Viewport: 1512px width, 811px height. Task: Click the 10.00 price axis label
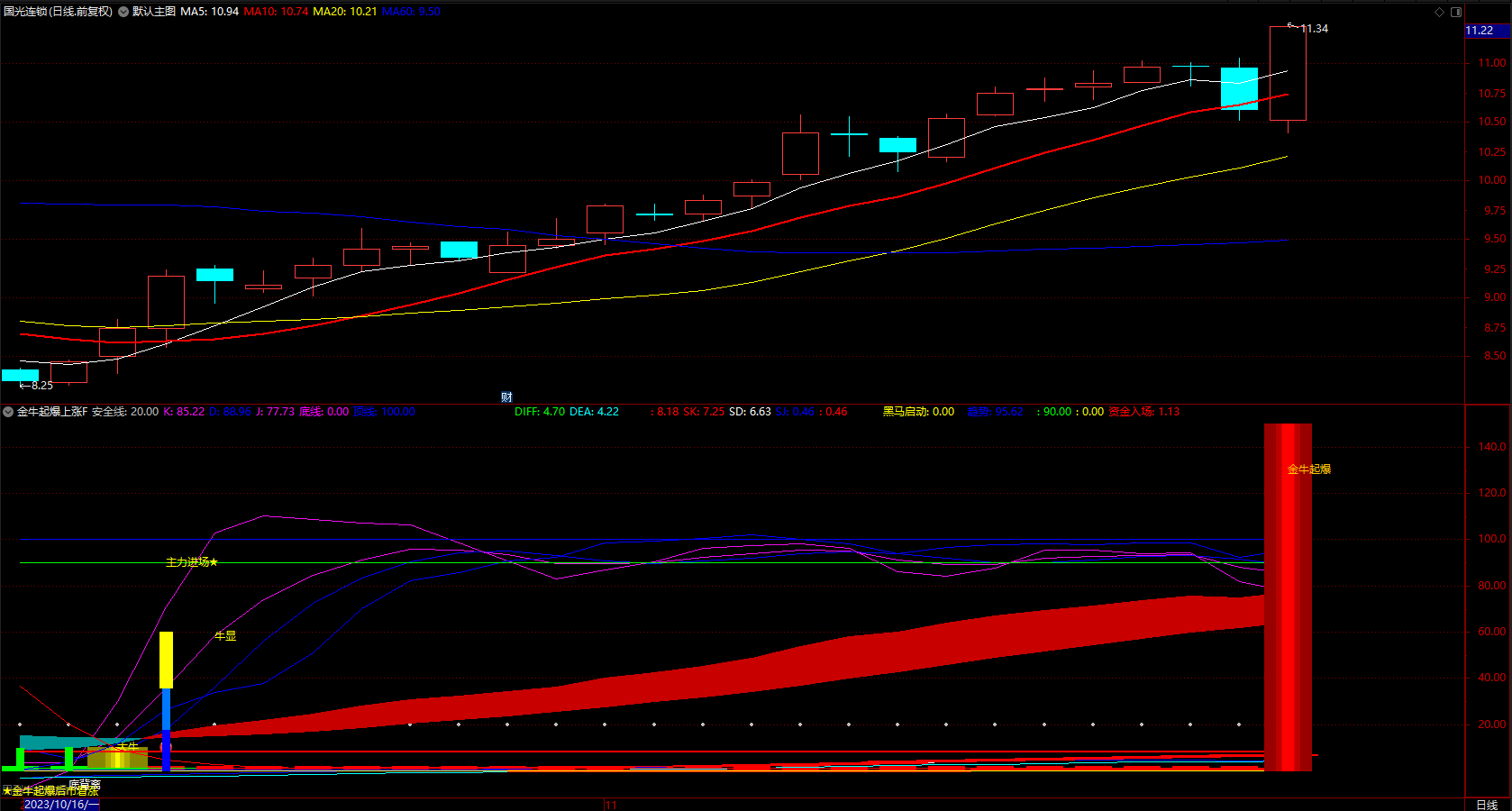(1491, 180)
